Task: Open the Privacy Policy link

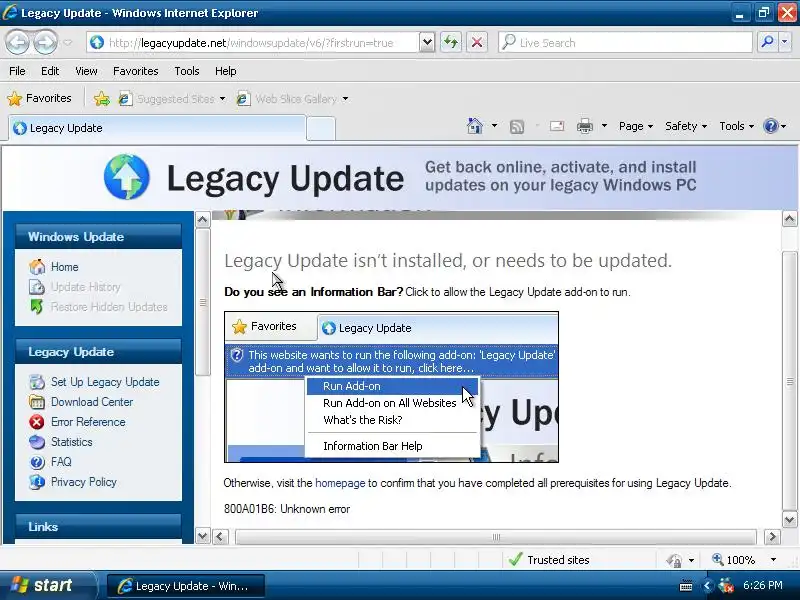Action: (x=84, y=482)
